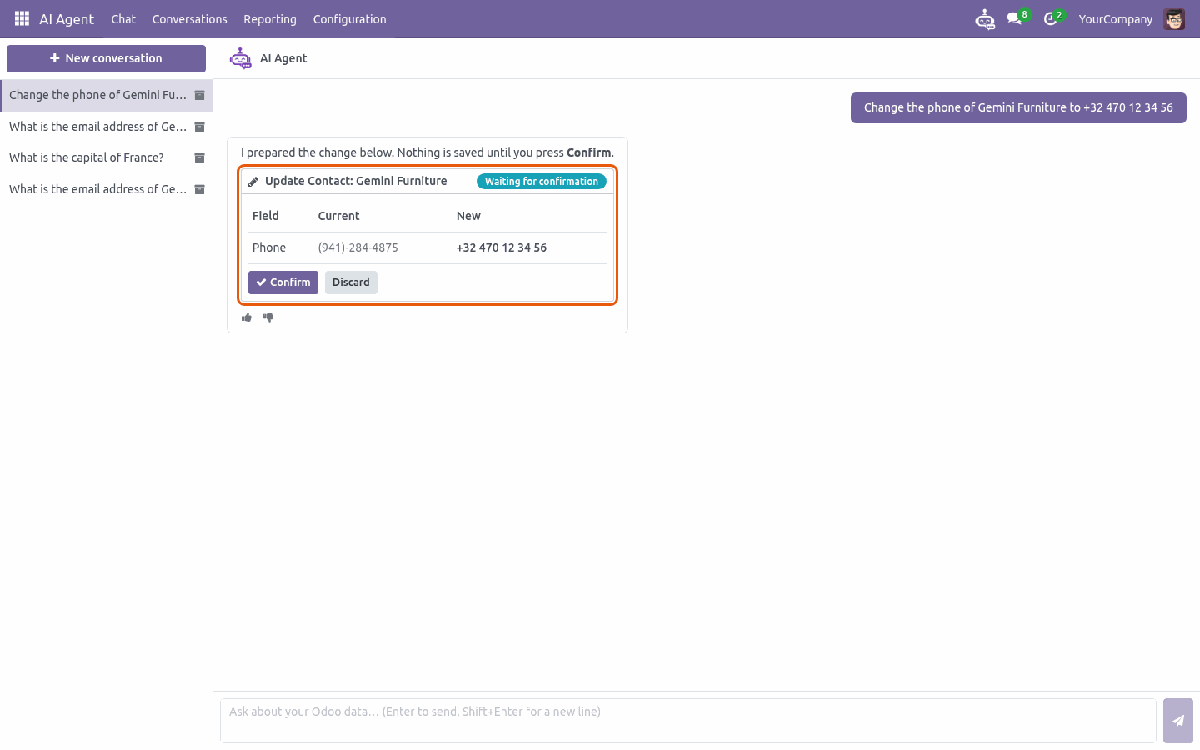
Task: Click the 'I prepared the change below' message text
Action: [x=427, y=153]
